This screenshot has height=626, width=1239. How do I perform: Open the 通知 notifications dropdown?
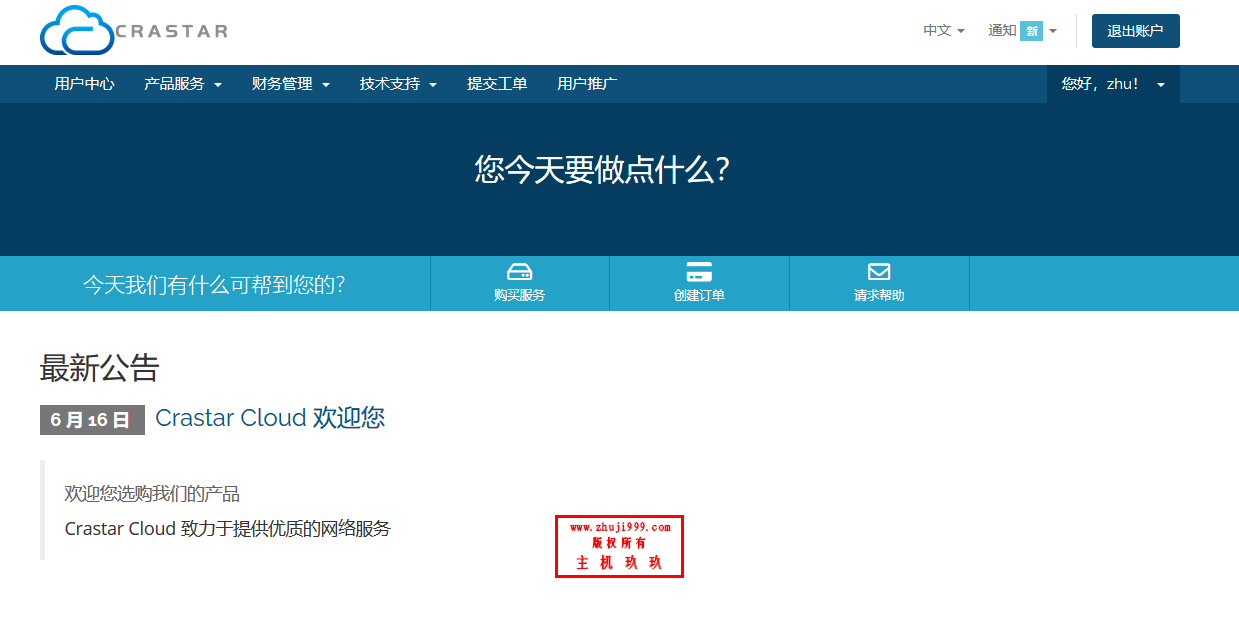click(x=1022, y=31)
